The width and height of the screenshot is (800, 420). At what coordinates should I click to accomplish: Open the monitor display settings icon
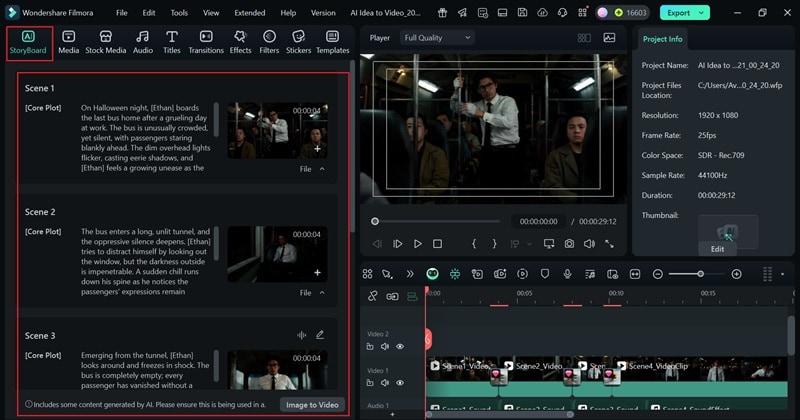click(x=549, y=244)
